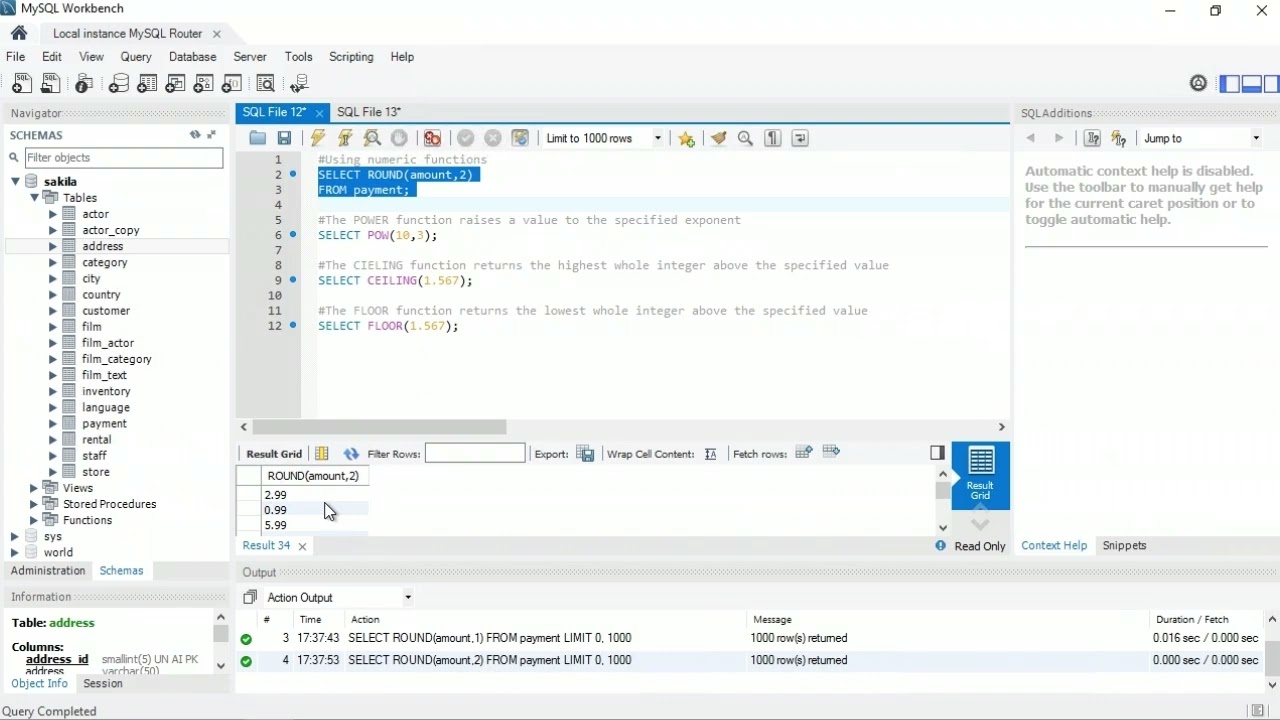Focus the Filter Rows input
Image resolution: width=1280 pixels, height=720 pixels.
[x=475, y=453]
